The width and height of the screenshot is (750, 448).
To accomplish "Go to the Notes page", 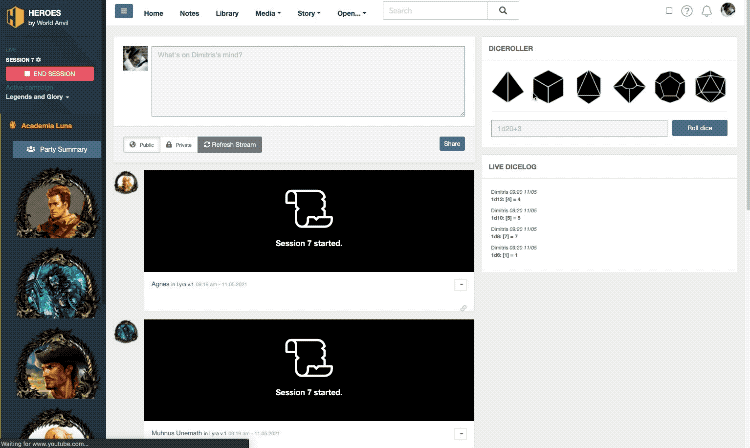I will 189,14.
